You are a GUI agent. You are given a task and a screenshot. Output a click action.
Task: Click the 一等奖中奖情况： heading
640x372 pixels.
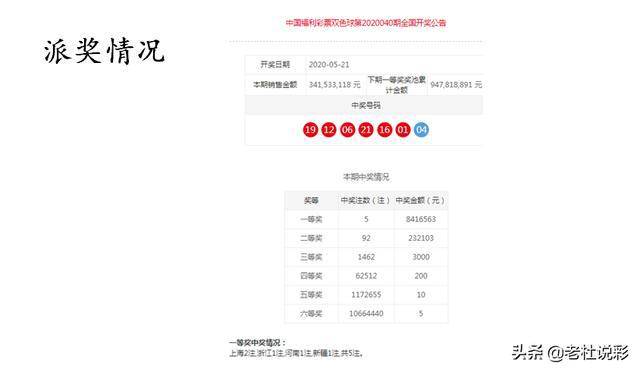point(257,343)
